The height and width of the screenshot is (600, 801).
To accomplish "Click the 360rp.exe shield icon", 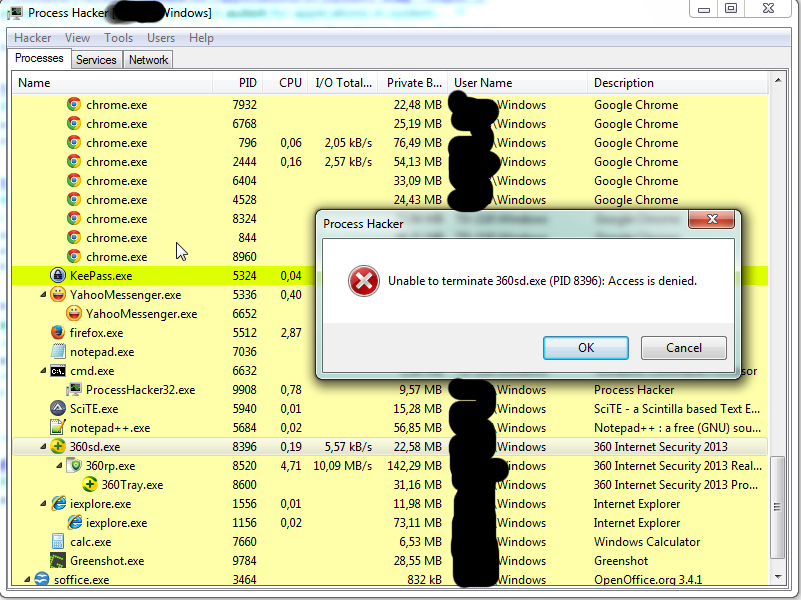I will (x=75, y=465).
